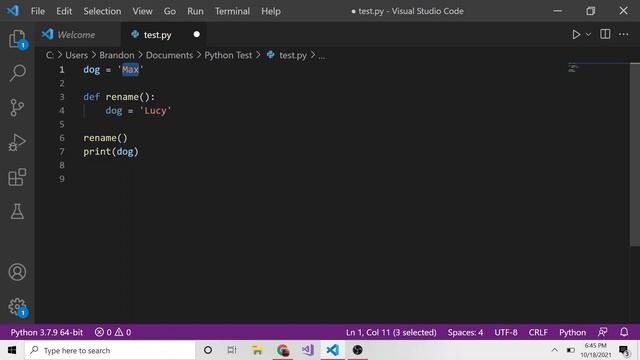Open the Go menu
The image size is (640, 360).
coord(170,11)
